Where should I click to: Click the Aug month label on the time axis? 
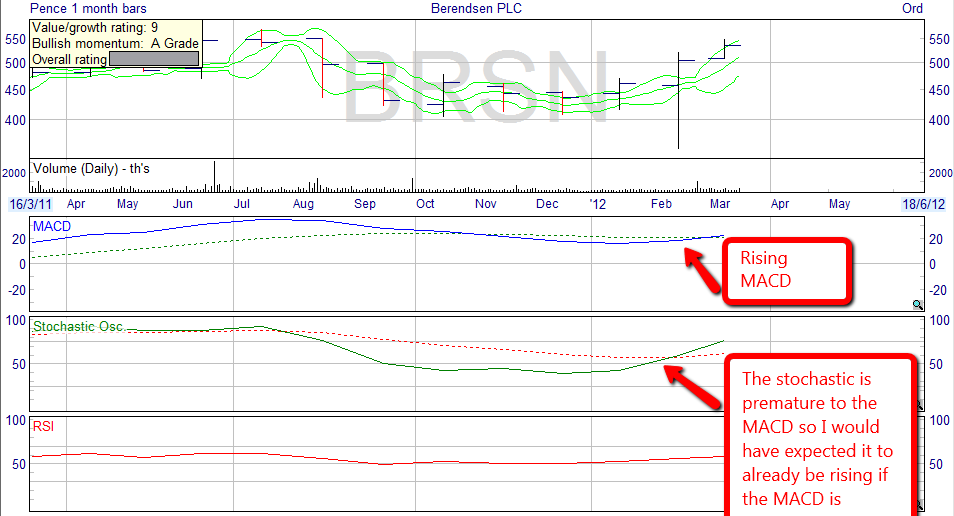coord(303,204)
